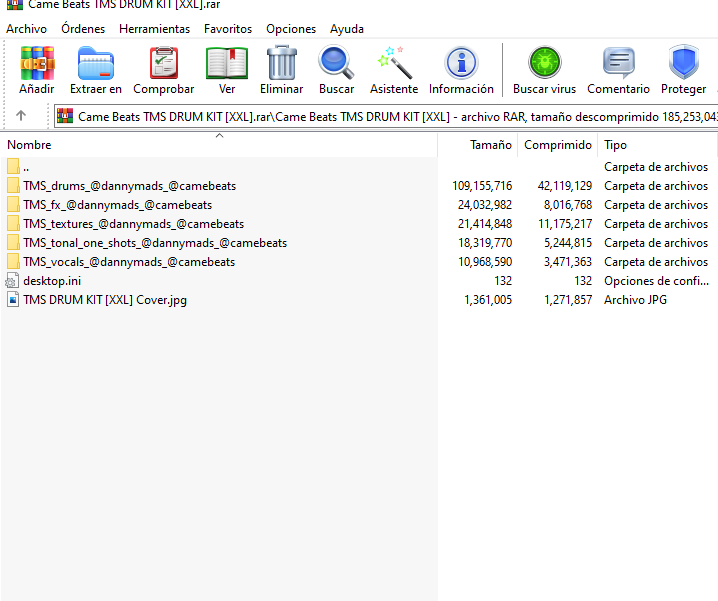Open the Opciones menu
Image resolution: width=718 pixels, height=601 pixels.
(291, 29)
